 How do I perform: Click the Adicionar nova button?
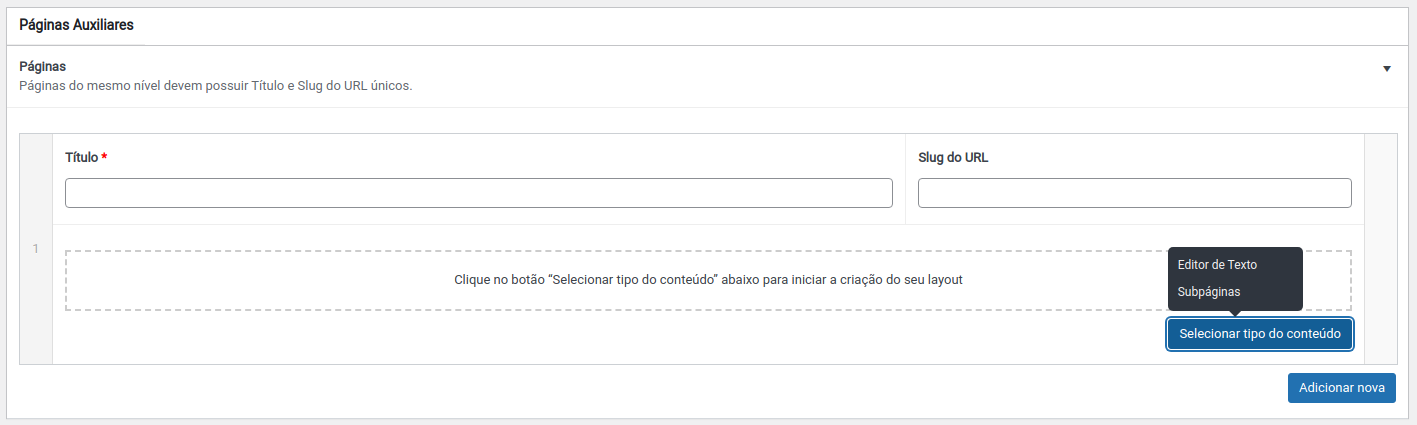[x=1341, y=388]
